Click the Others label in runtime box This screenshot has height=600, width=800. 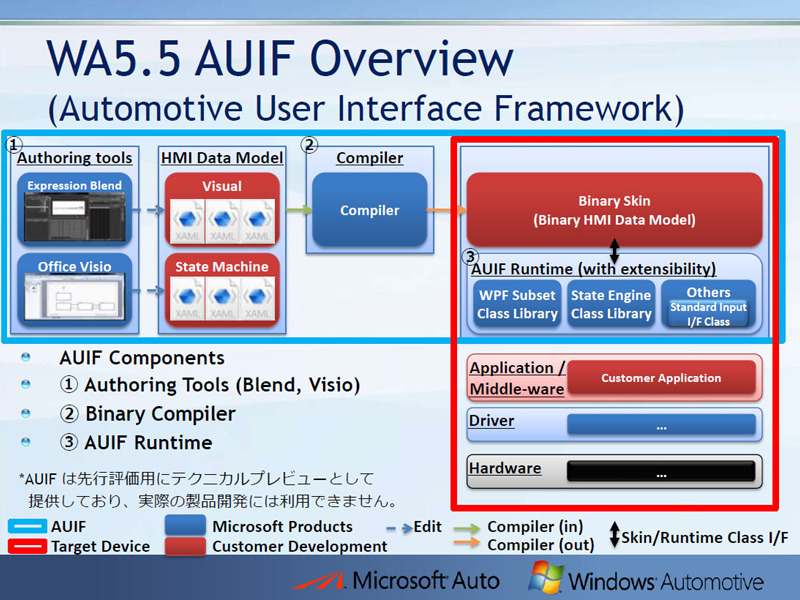coord(708,292)
